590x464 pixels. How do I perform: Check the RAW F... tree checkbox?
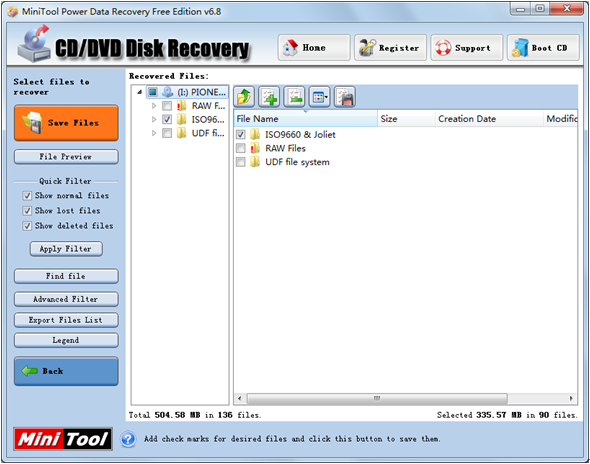167,106
